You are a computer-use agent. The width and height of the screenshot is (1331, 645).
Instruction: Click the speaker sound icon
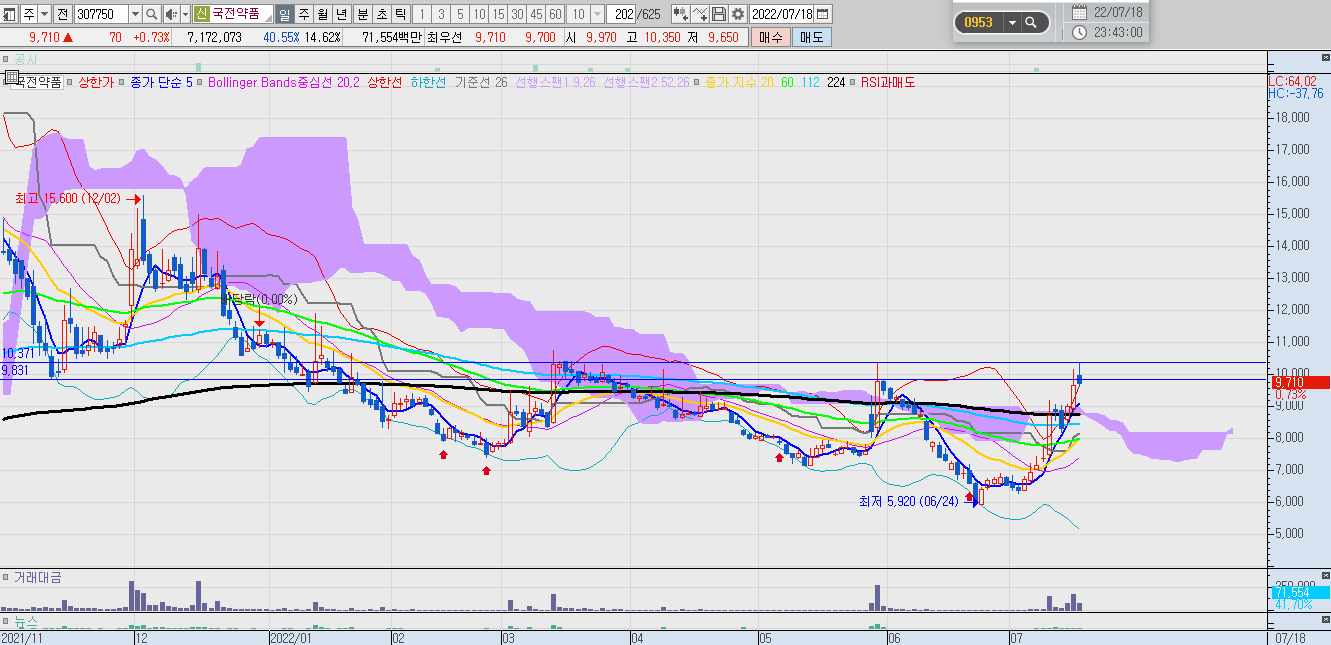coord(171,14)
